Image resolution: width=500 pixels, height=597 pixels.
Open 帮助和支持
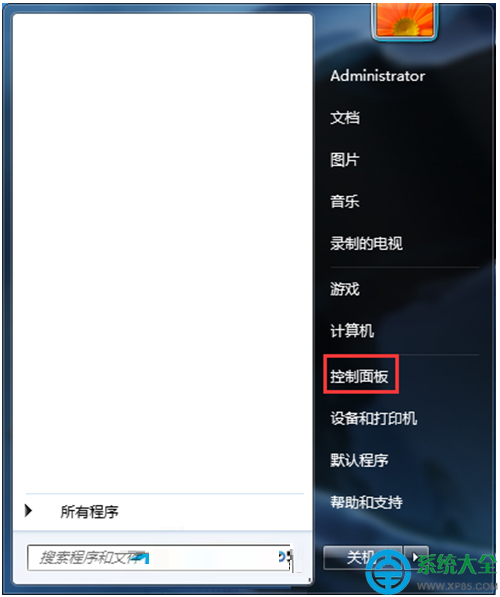point(366,502)
